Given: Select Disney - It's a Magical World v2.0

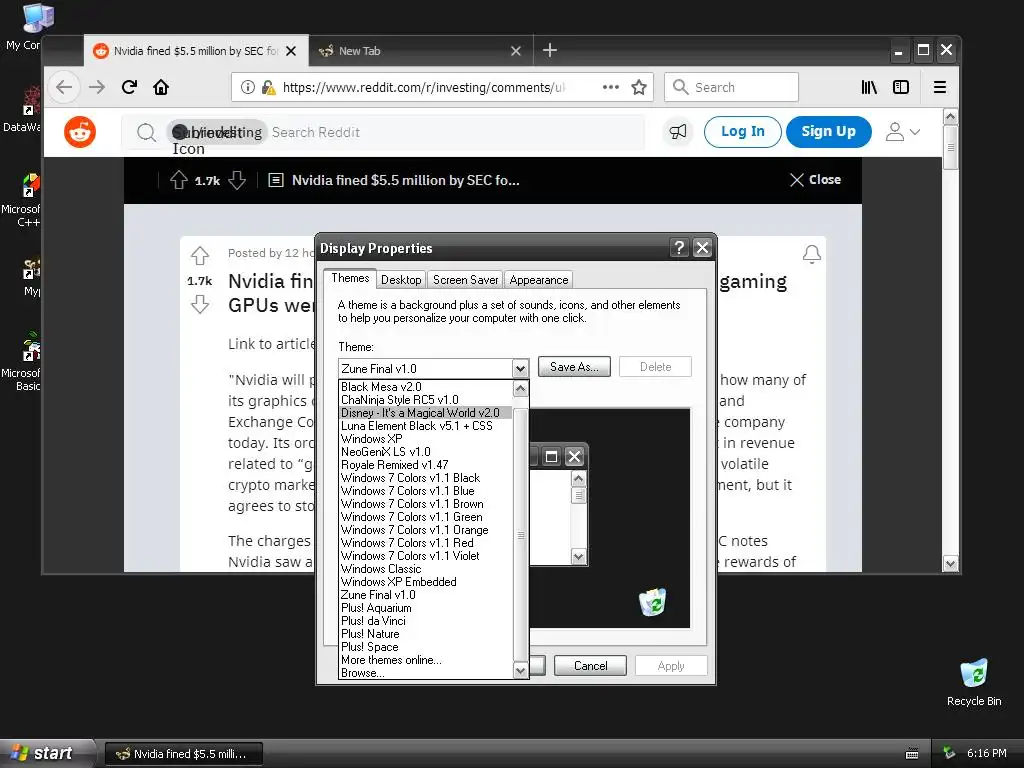Looking at the screenshot, I should 425,413.
